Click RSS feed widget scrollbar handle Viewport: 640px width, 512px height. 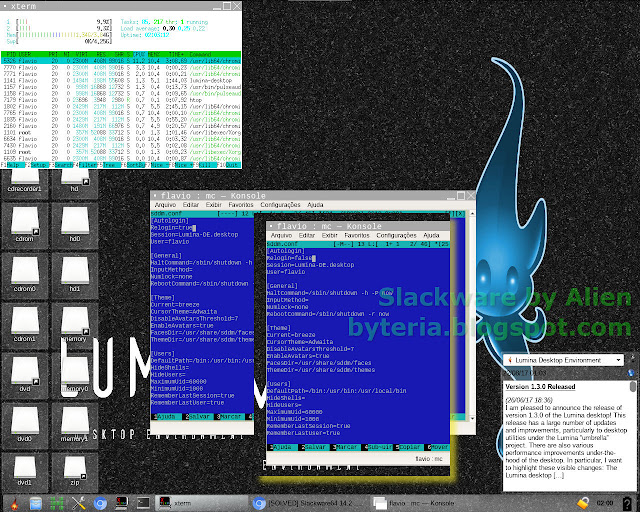point(633,386)
